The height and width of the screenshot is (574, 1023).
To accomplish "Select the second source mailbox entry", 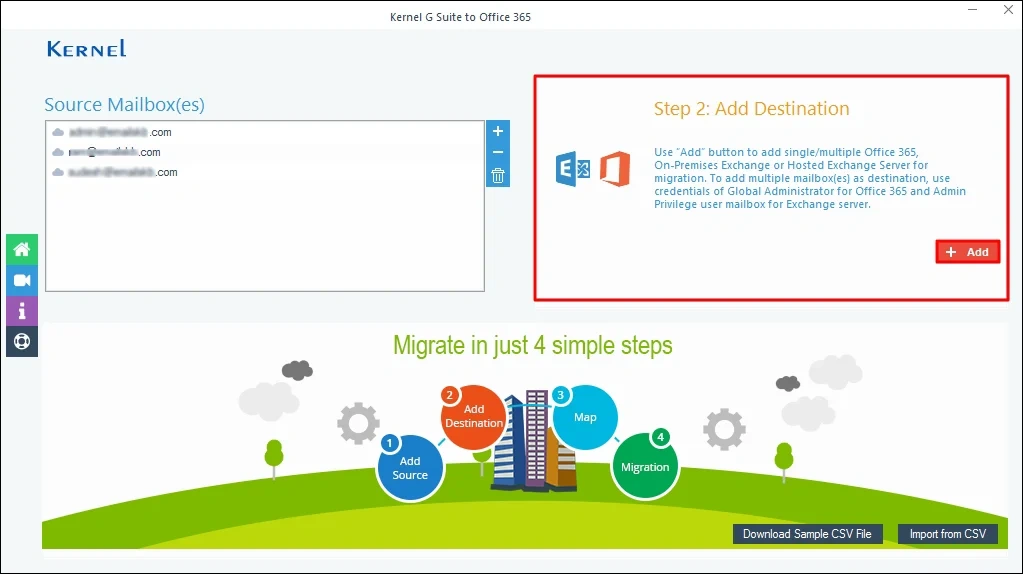I will coord(107,152).
